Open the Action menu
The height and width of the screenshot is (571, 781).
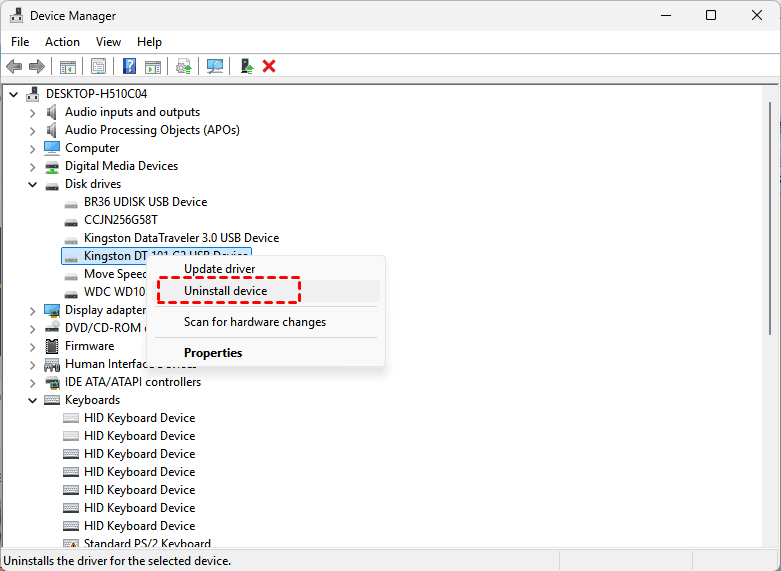pyautogui.click(x=62, y=42)
